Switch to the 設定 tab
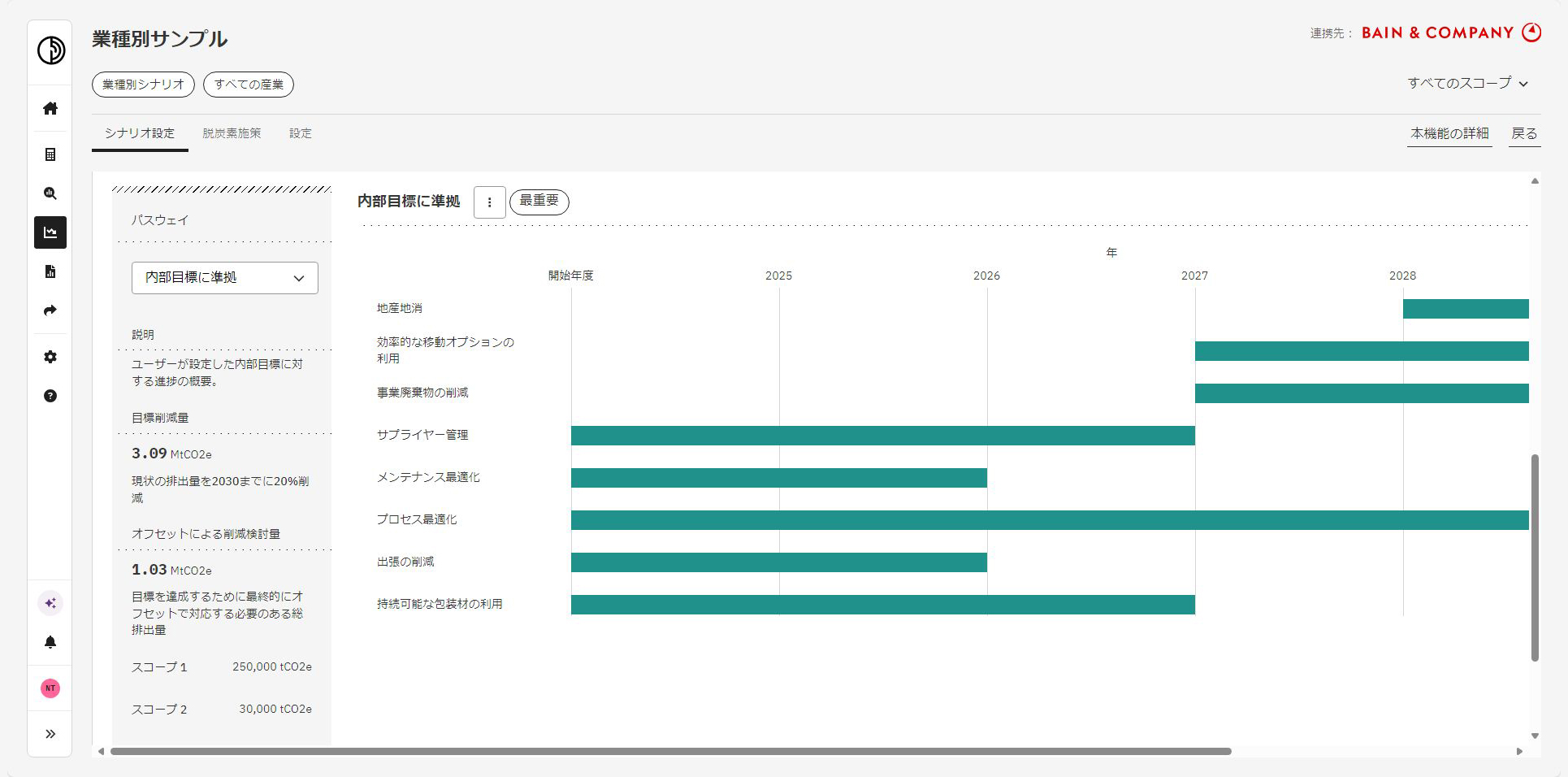1568x777 pixels. coord(301,133)
